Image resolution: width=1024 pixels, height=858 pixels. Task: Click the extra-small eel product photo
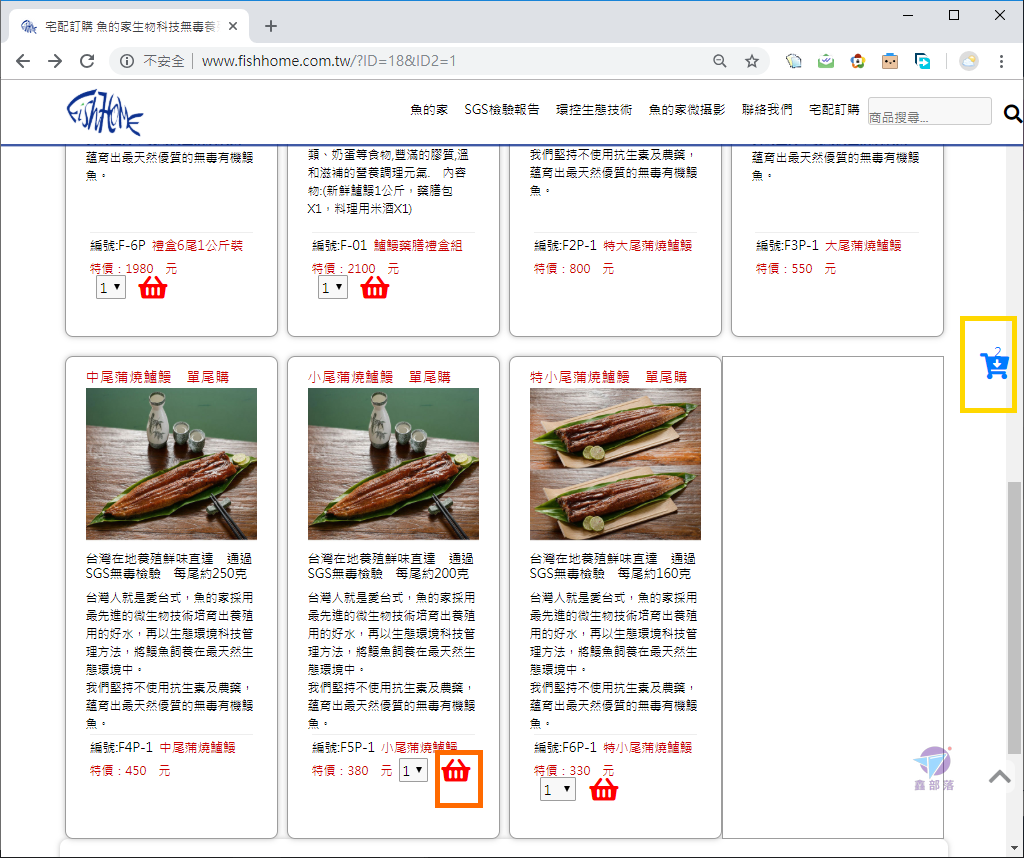(615, 464)
